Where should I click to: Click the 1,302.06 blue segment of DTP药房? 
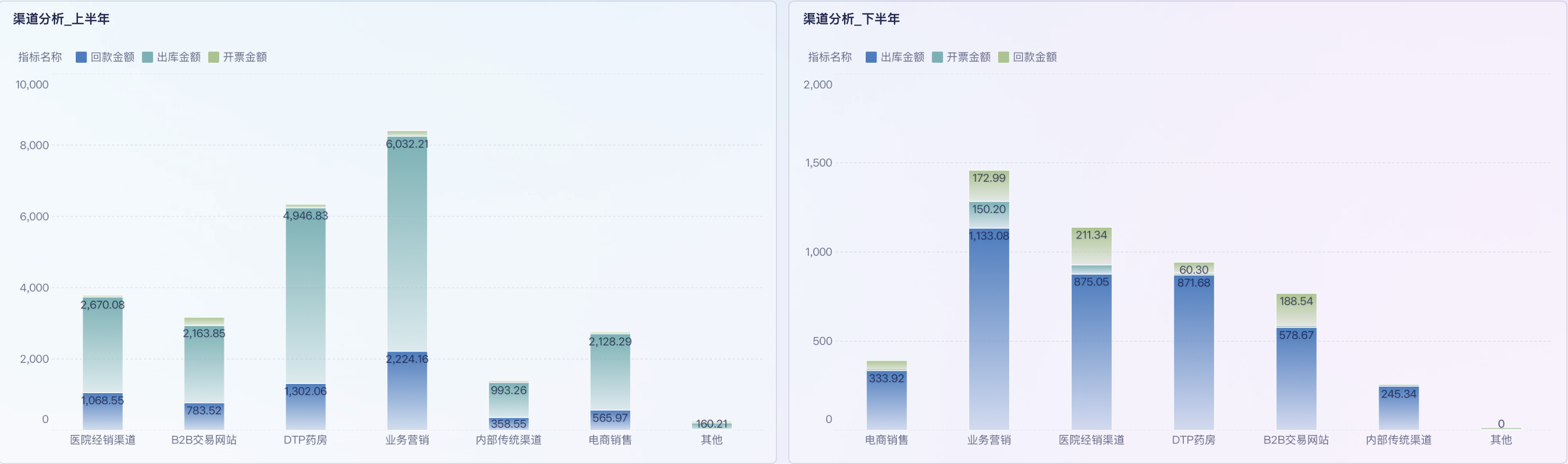click(306, 407)
